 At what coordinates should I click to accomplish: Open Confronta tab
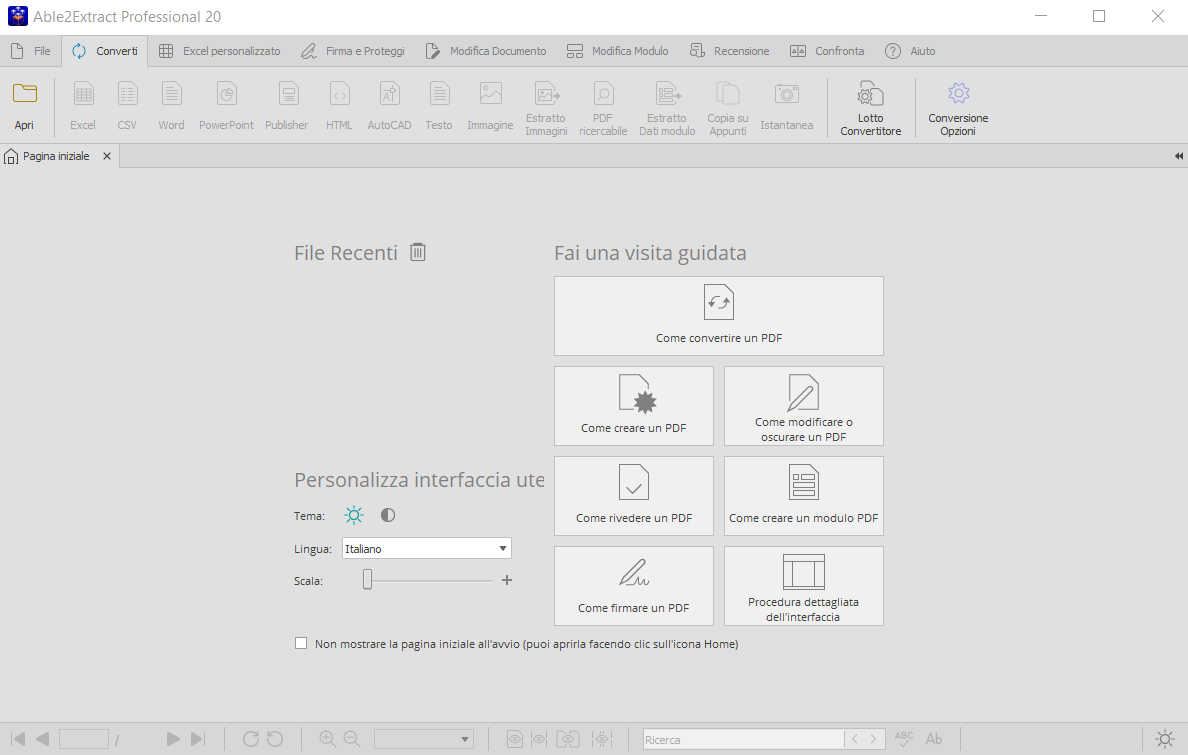pyautogui.click(x=827, y=51)
